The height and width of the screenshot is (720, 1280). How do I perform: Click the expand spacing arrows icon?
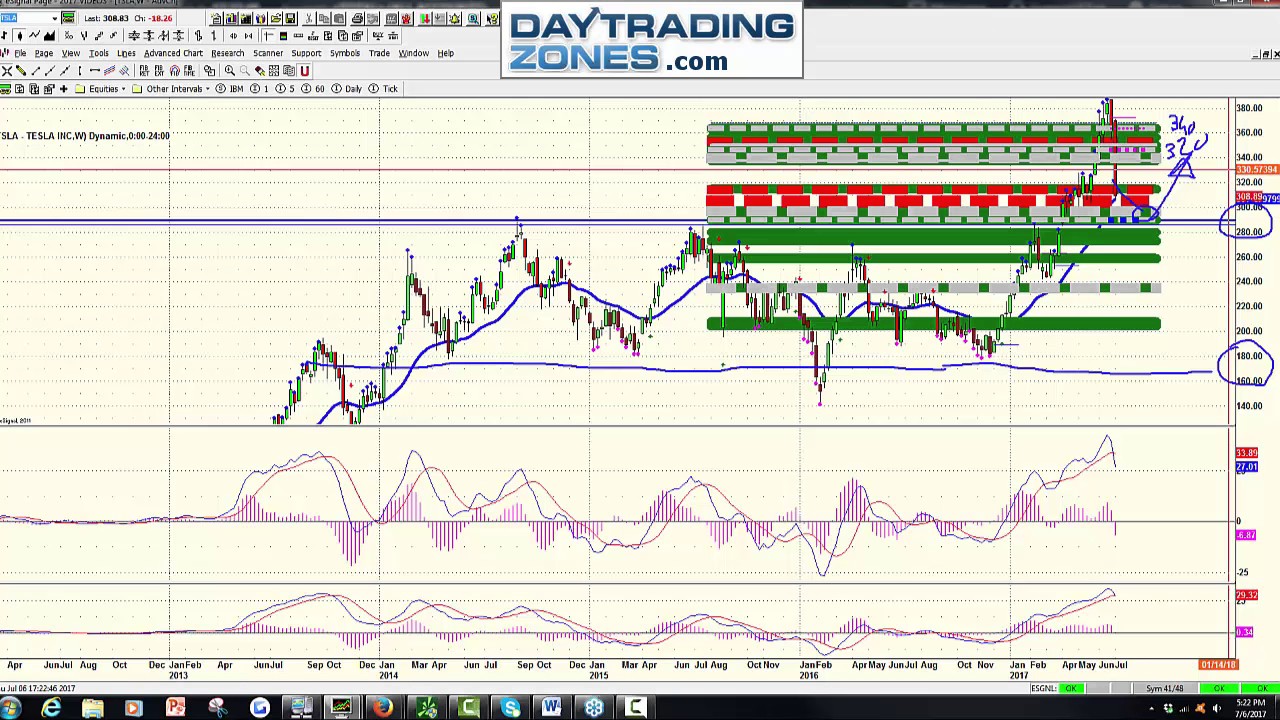(x=233, y=36)
